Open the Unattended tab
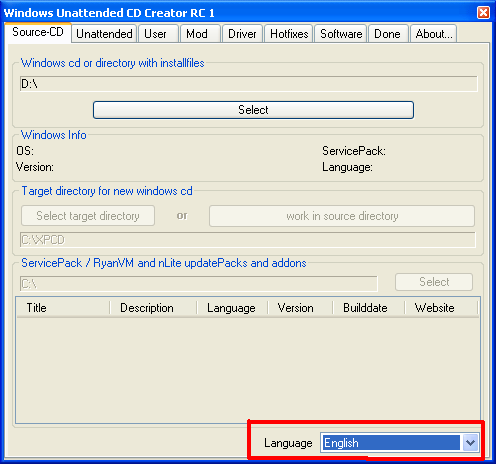The height and width of the screenshot is (464, 496). [104, 34]
